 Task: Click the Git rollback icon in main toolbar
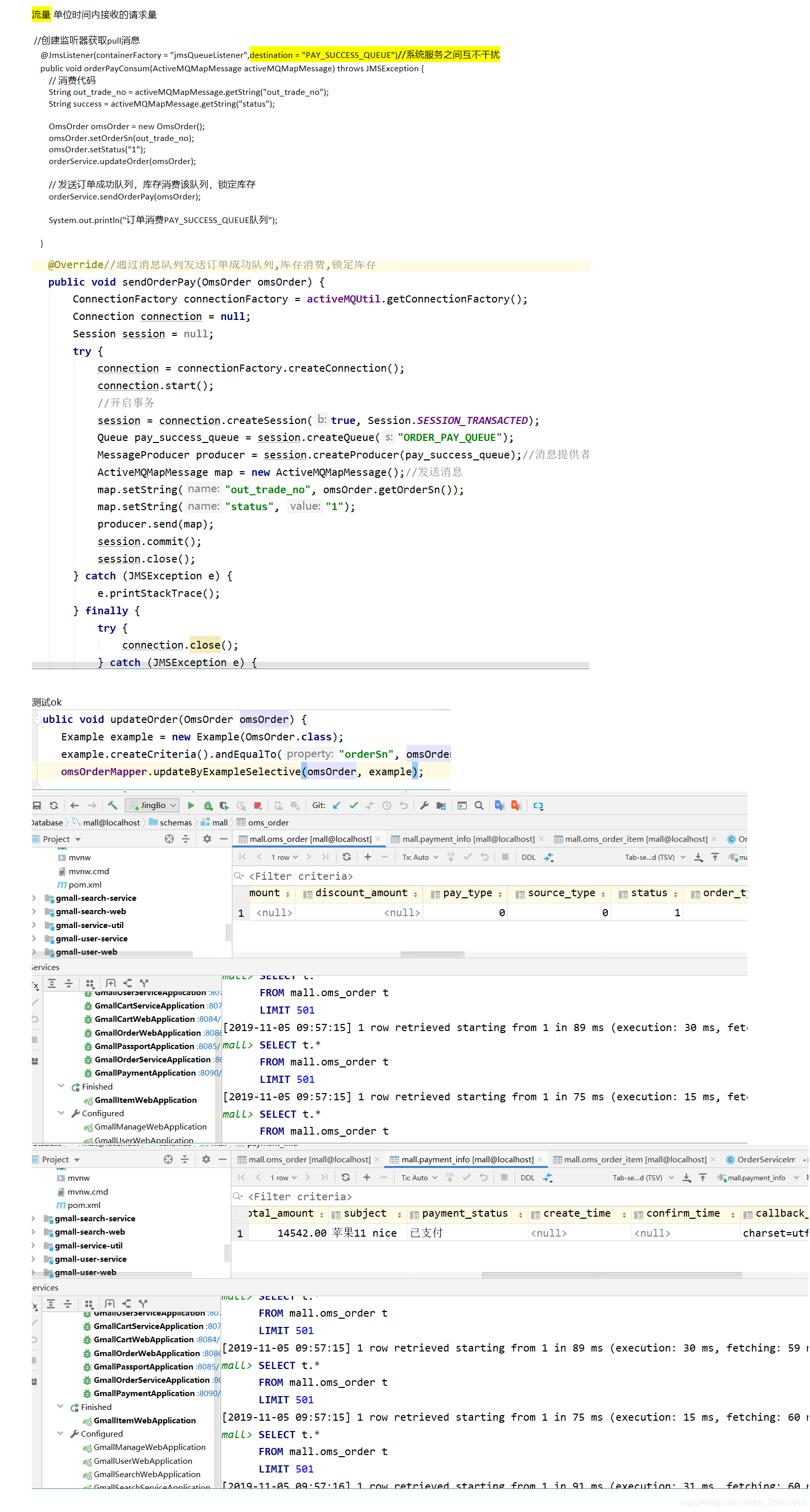[404, 805]
